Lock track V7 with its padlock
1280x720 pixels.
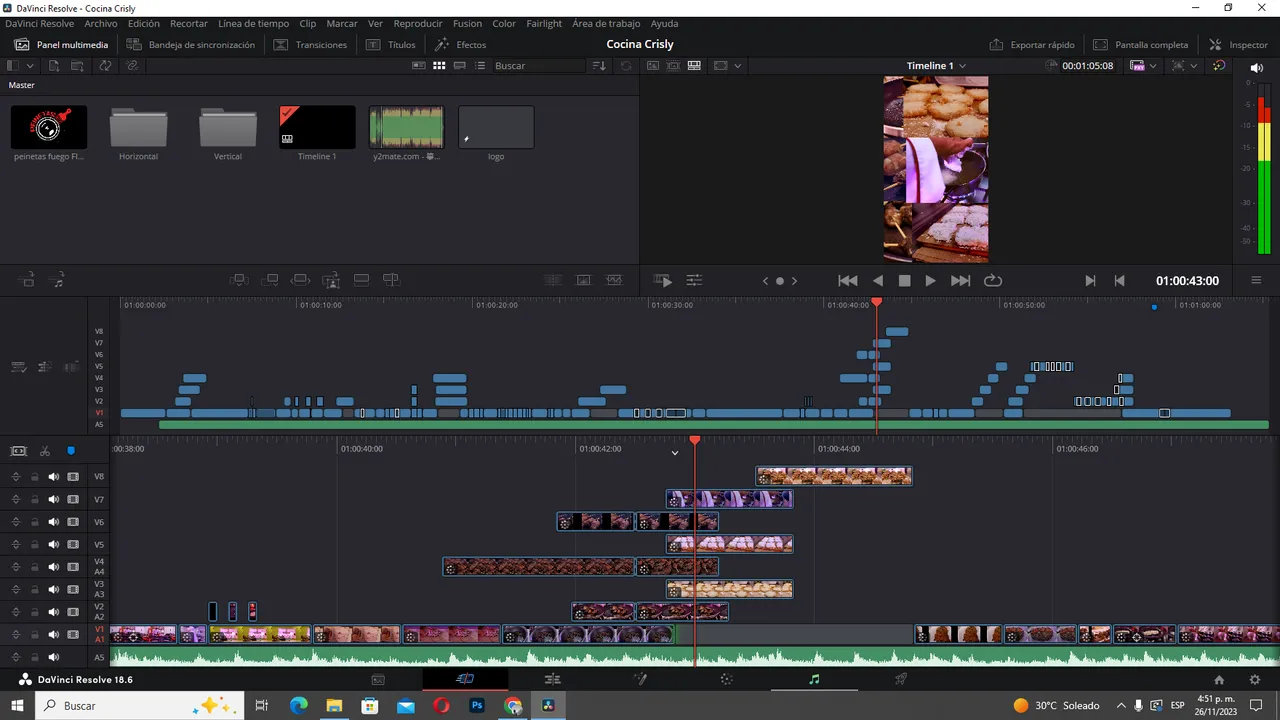click(x=34, y=500)
